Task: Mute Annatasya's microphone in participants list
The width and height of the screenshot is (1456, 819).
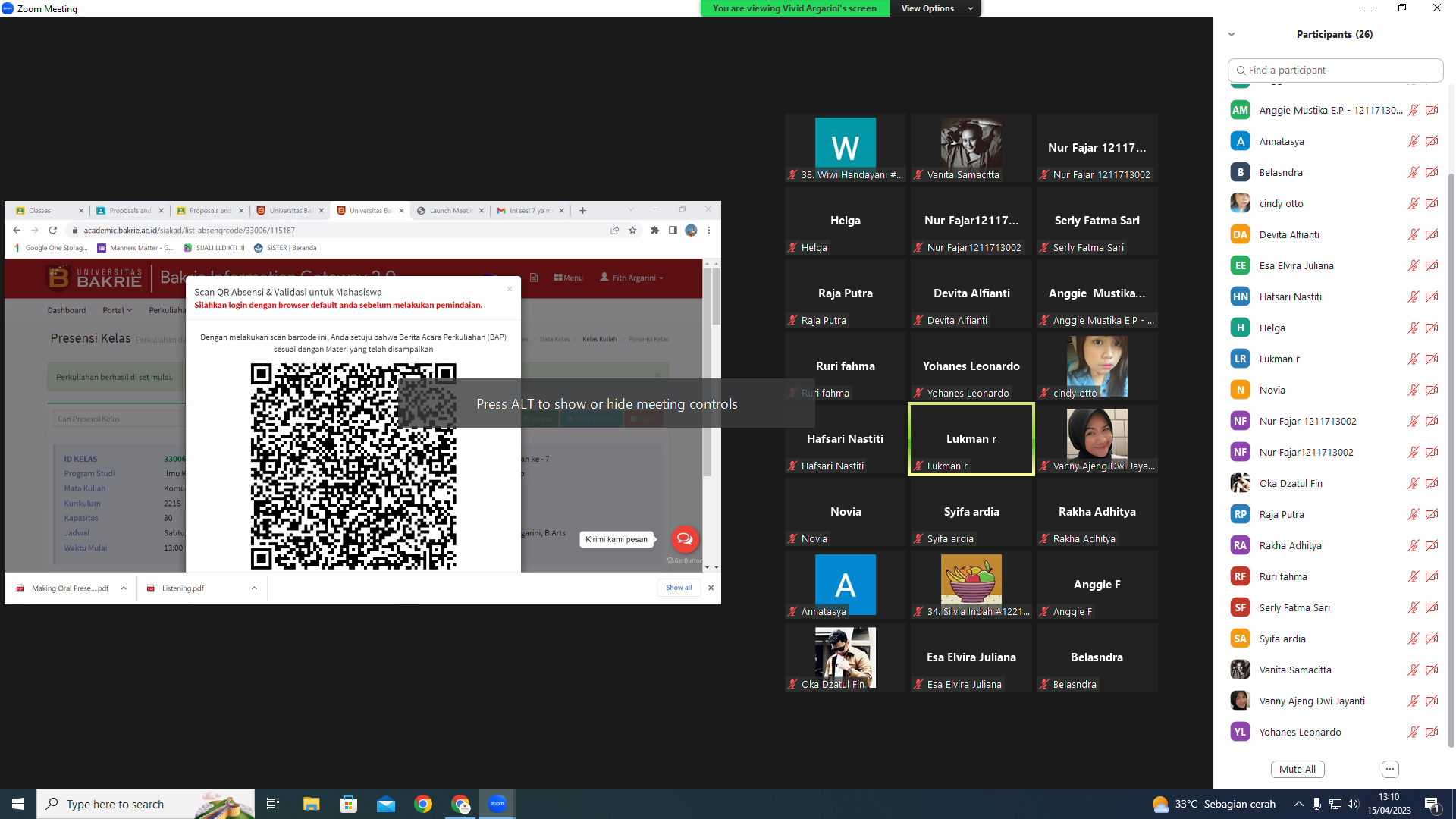Action: tap(1414, 141)
